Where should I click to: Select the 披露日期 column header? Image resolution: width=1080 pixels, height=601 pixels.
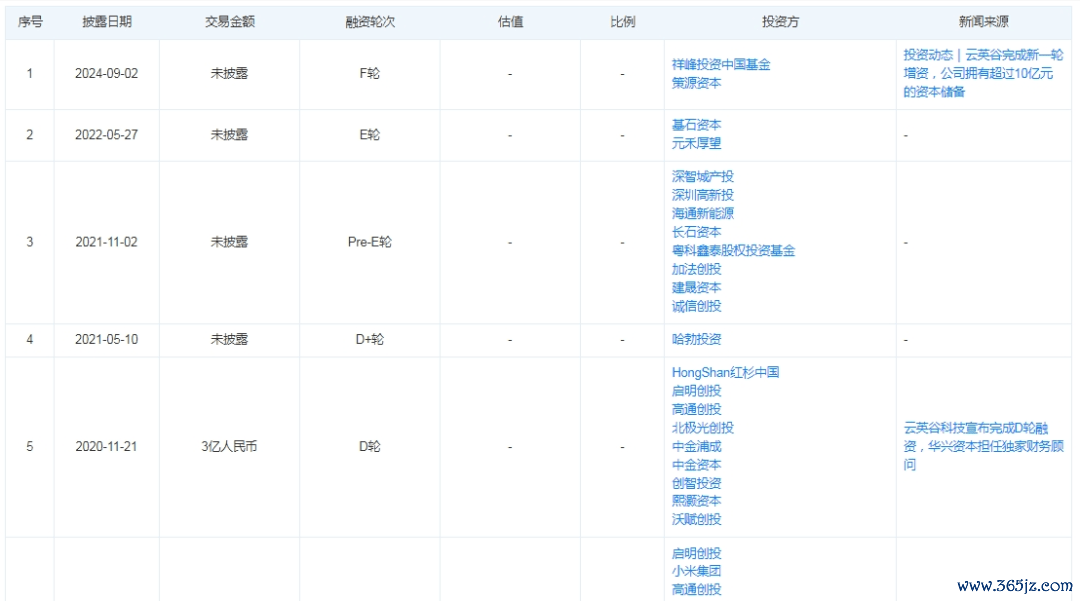tap(107, 22)
